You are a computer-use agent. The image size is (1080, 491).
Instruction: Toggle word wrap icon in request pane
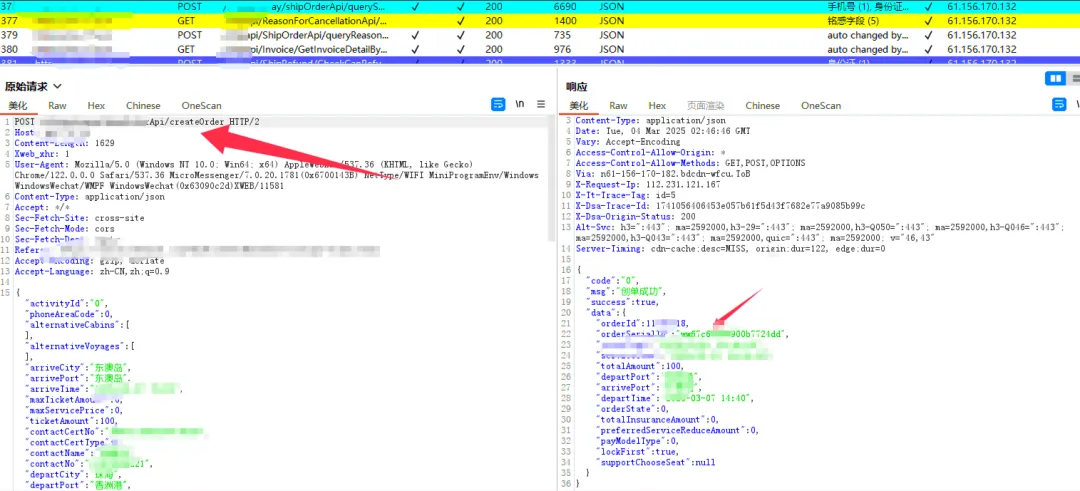click(x=498, y=105)
